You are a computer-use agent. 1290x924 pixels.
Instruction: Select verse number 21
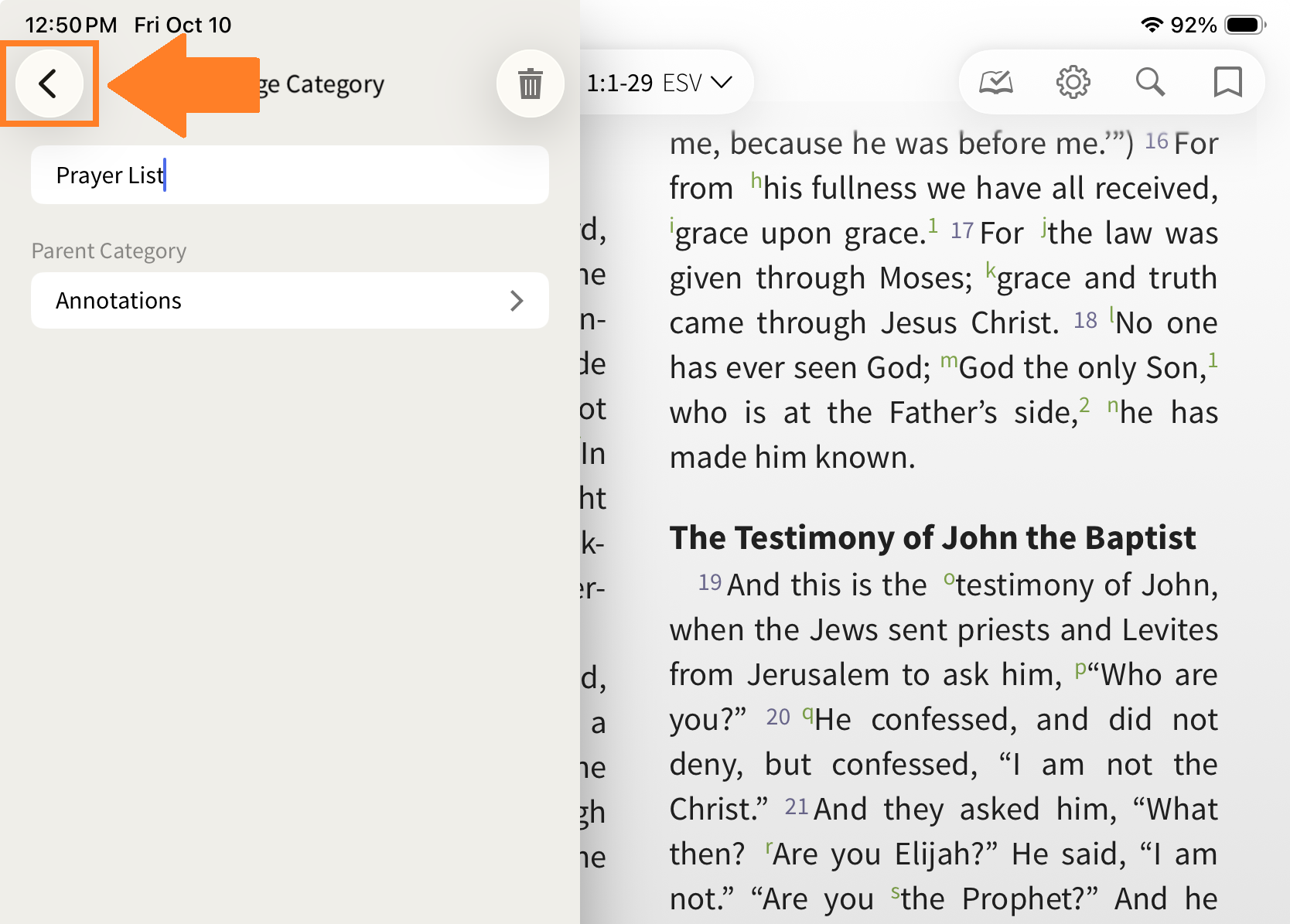tap(796, 807)
